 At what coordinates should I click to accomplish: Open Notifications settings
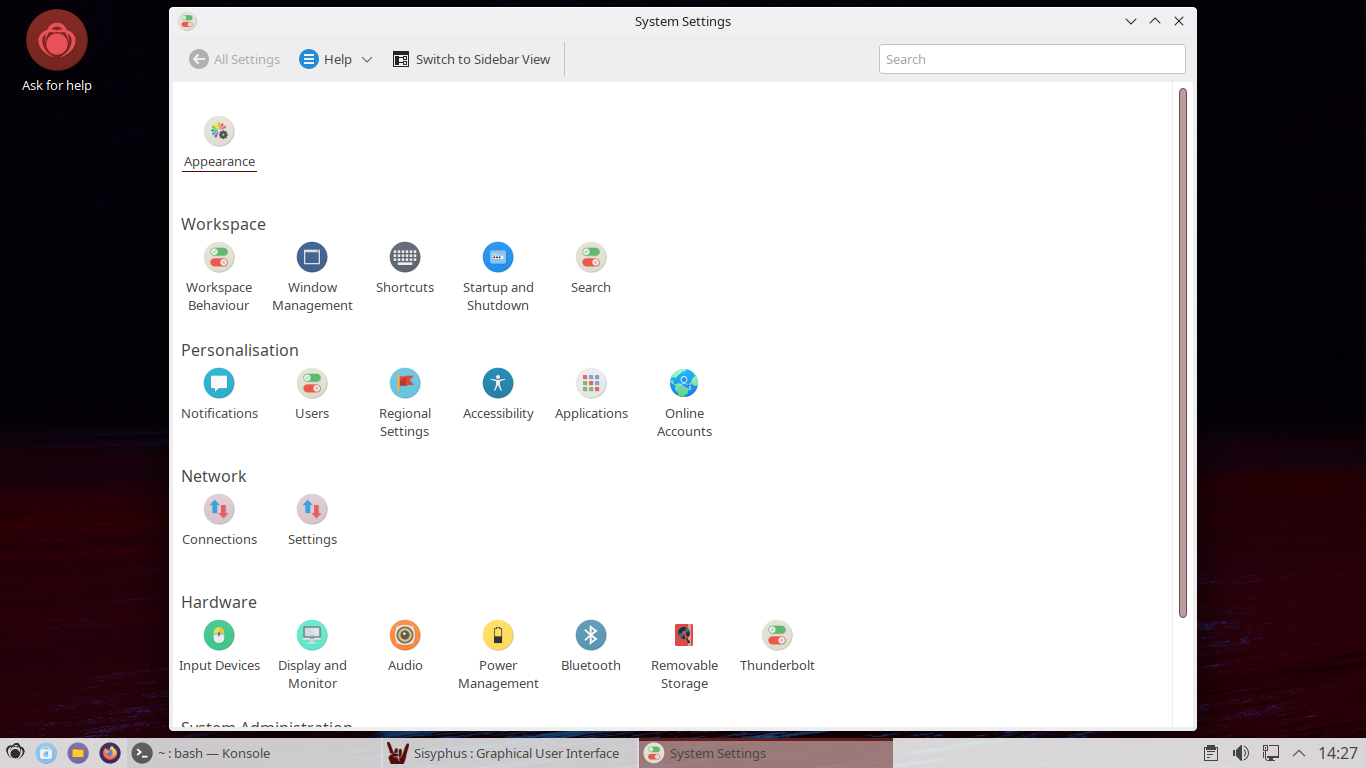(x=219, y=395)
